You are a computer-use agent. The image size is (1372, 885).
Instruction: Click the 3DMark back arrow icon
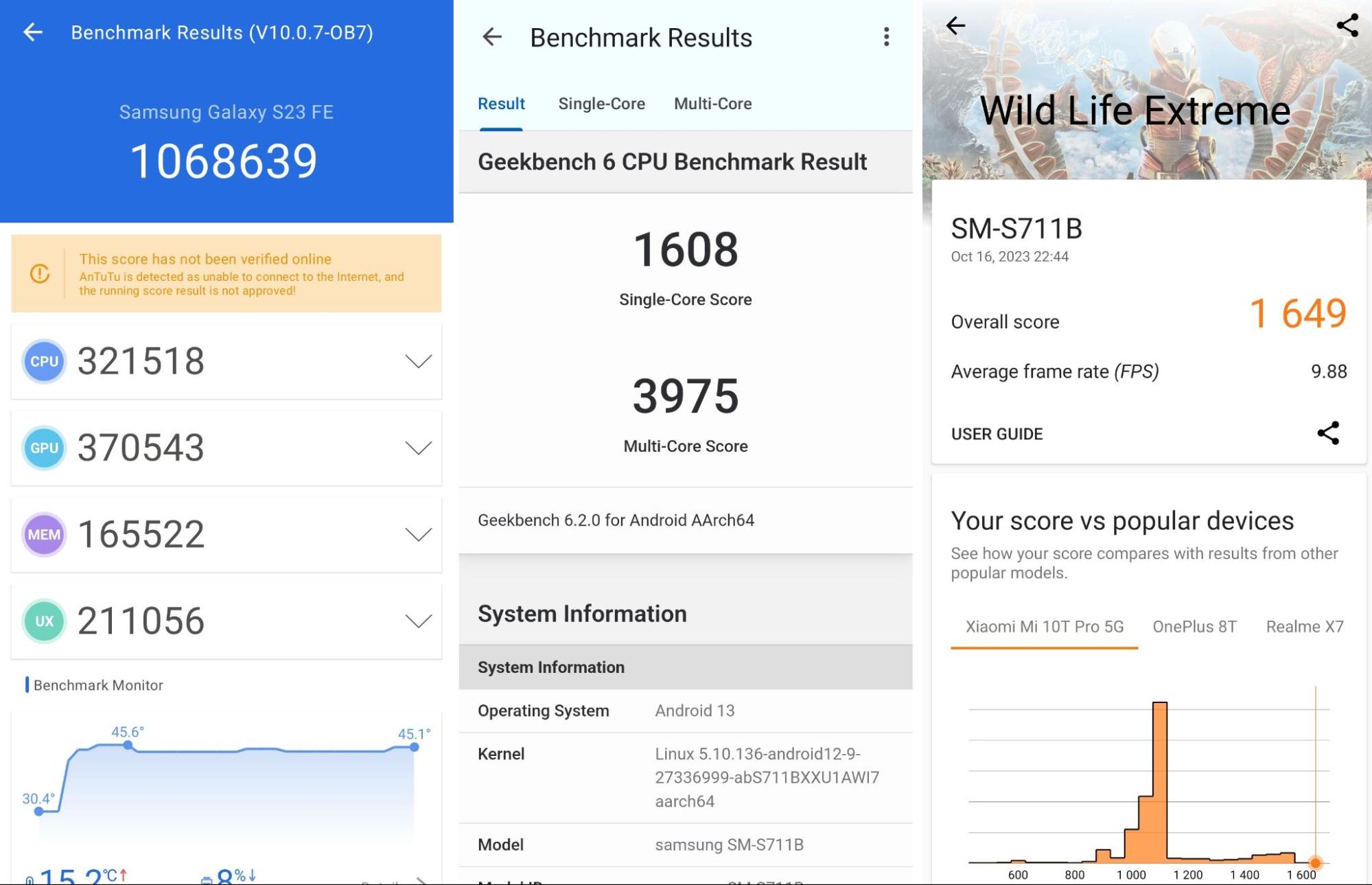coord(956,26)
